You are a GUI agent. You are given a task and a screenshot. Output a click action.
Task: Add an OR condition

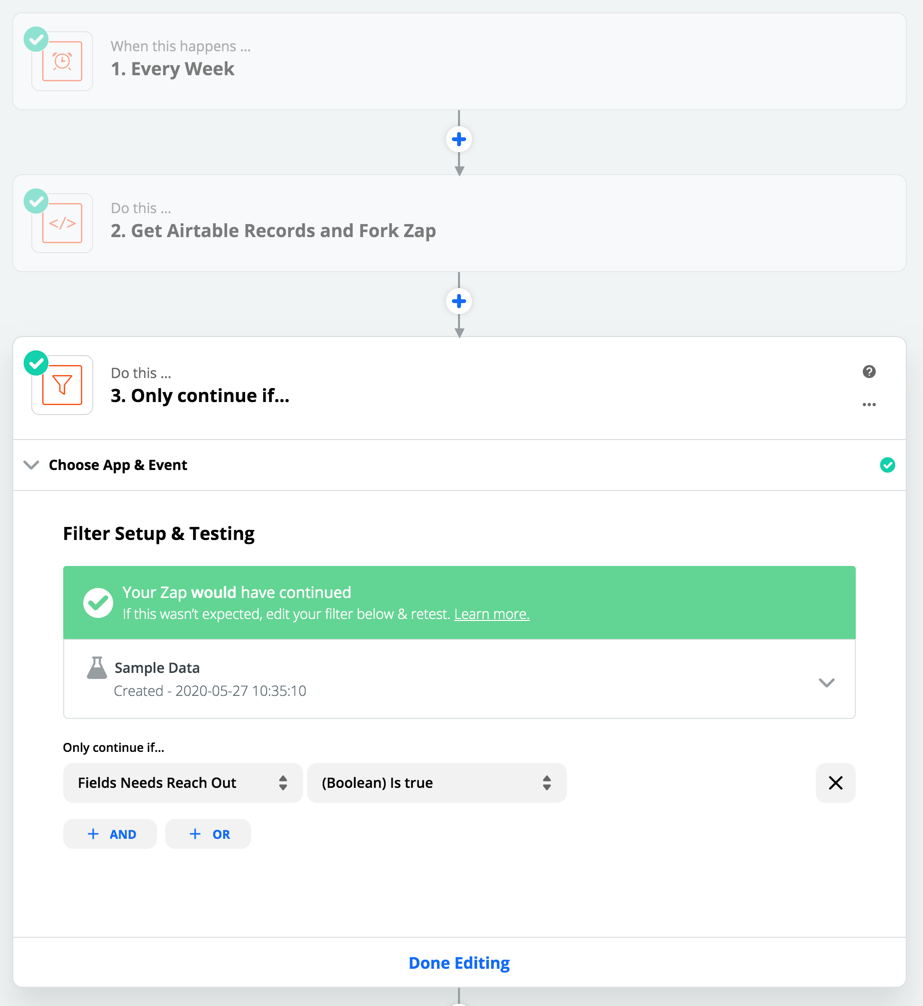tap(208, 834)
